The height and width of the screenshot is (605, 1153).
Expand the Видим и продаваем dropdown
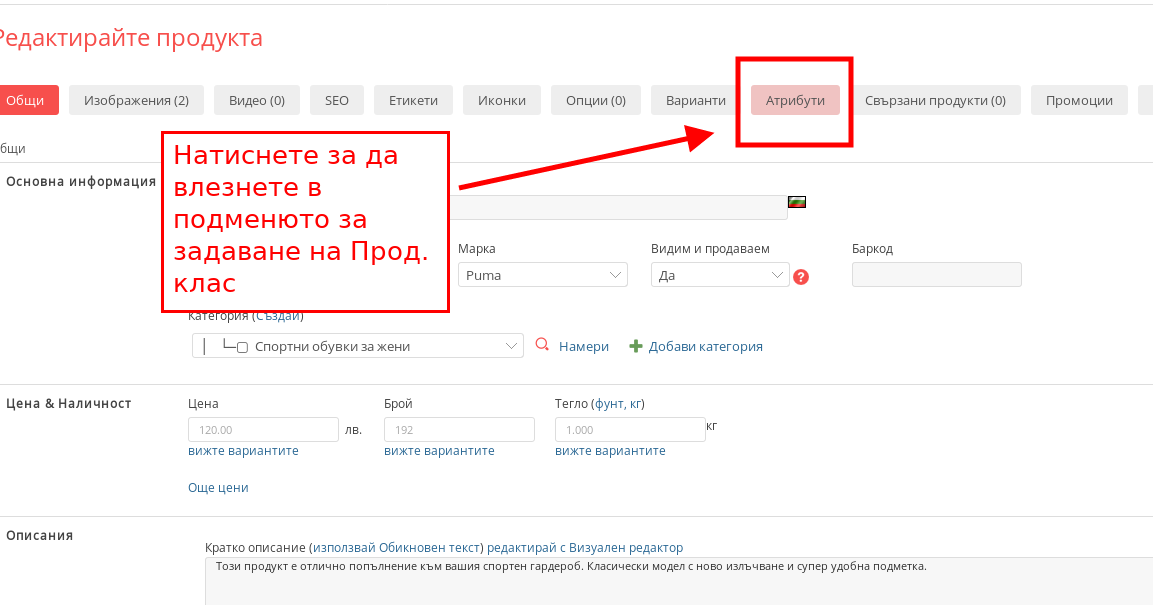click(719, 275)
